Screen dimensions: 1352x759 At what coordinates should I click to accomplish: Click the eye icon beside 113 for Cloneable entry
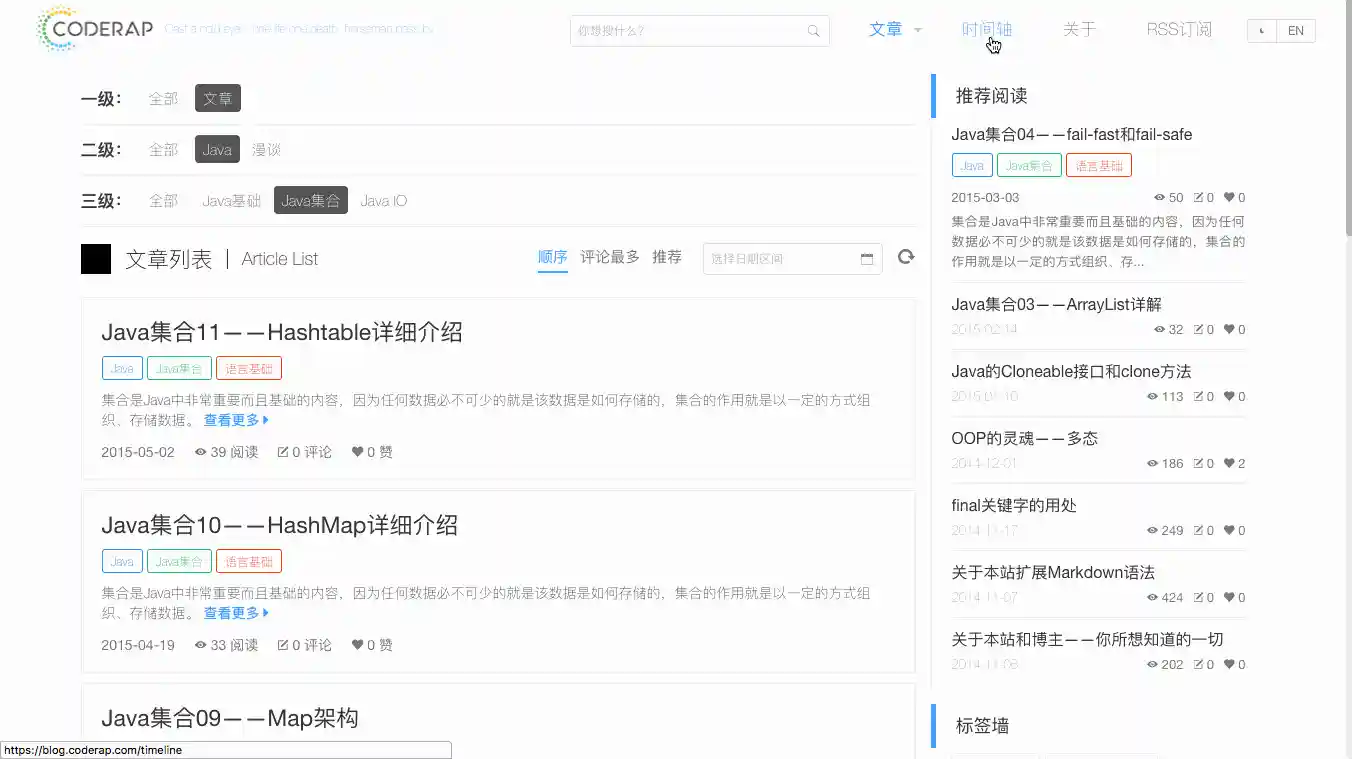click(x=1153, y=396)
